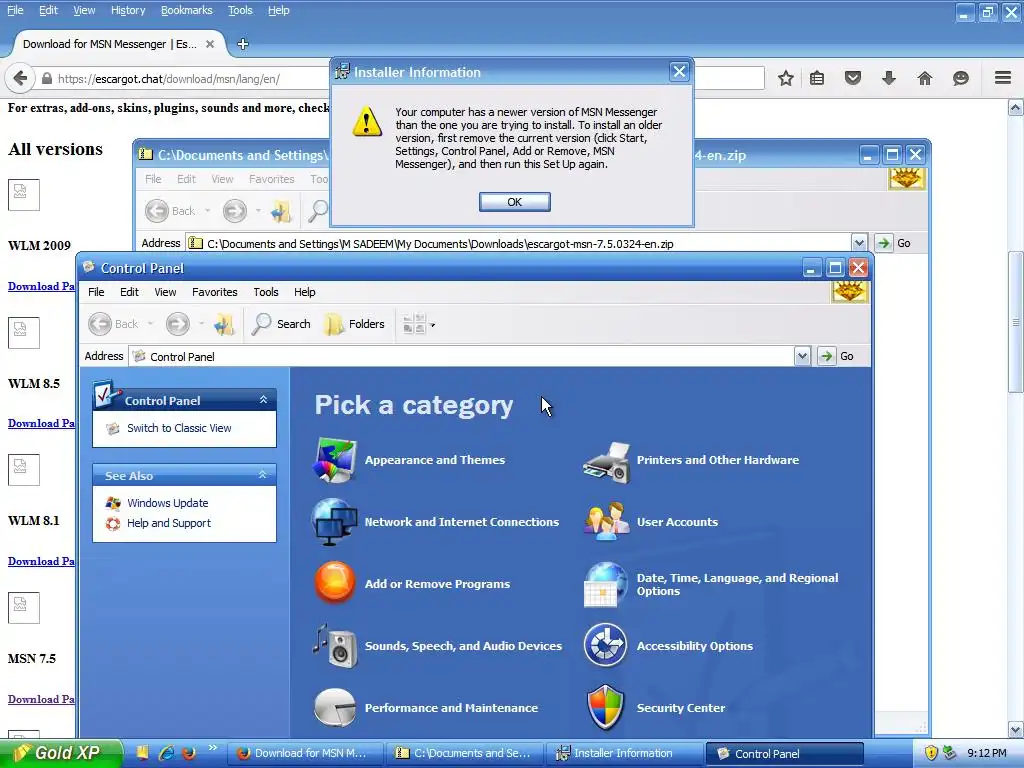Click Search in Control Panel toolbar
The image size is (1024, 768).
(281, 324)
